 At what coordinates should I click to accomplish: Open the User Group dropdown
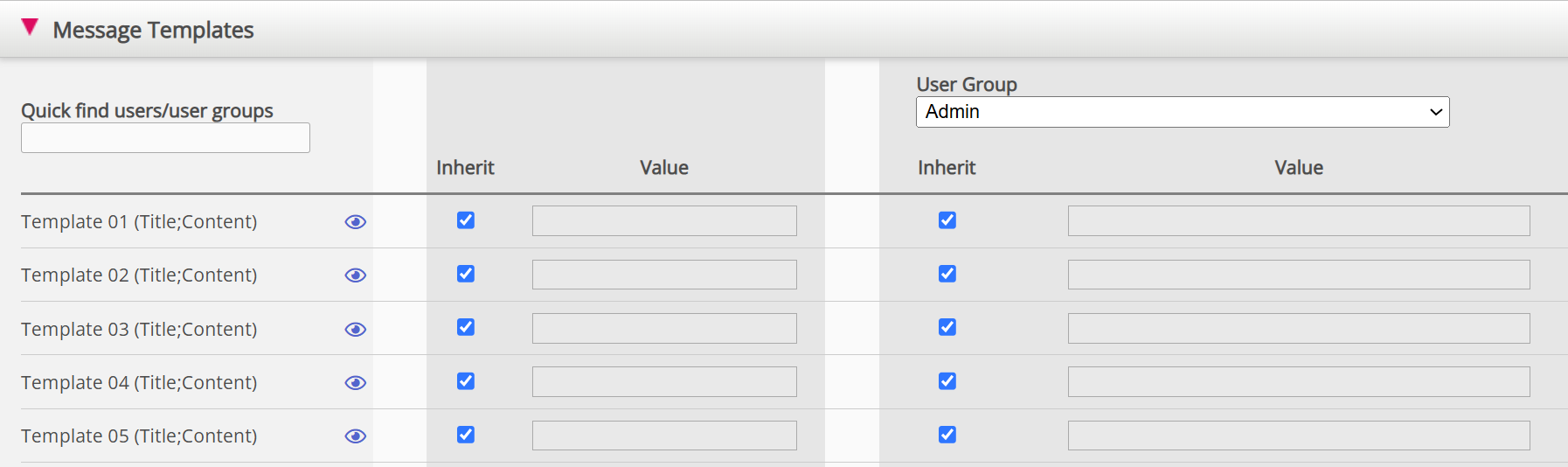tap(1182, 112)
